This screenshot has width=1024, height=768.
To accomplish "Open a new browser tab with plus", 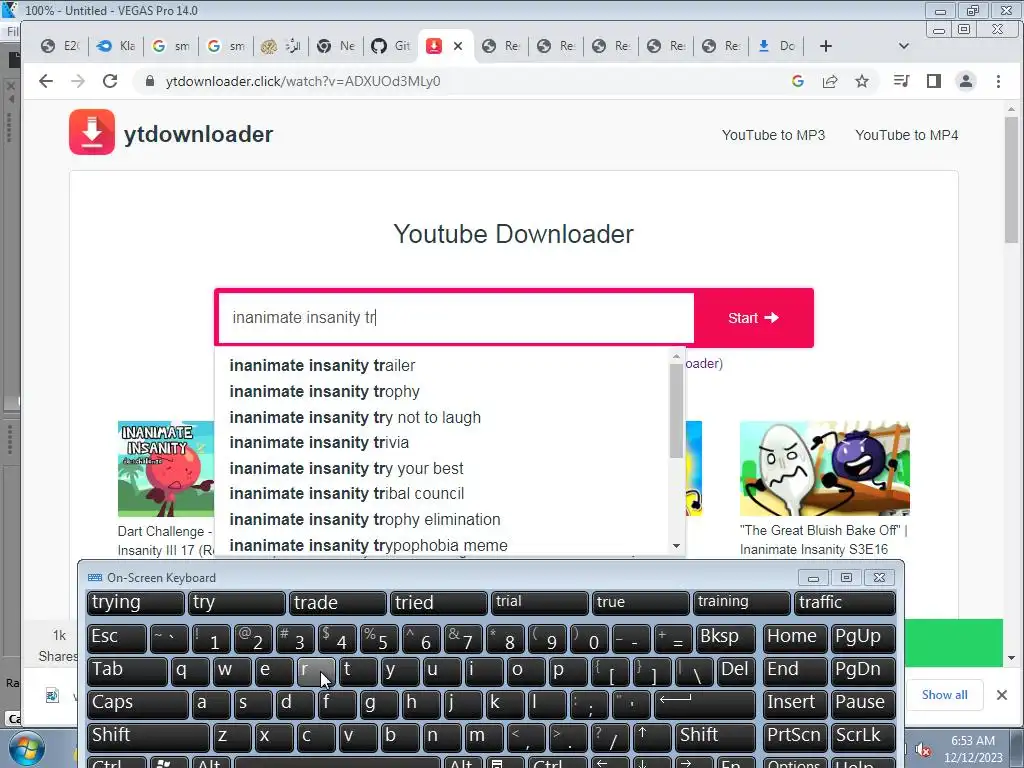I will (825, 46).
